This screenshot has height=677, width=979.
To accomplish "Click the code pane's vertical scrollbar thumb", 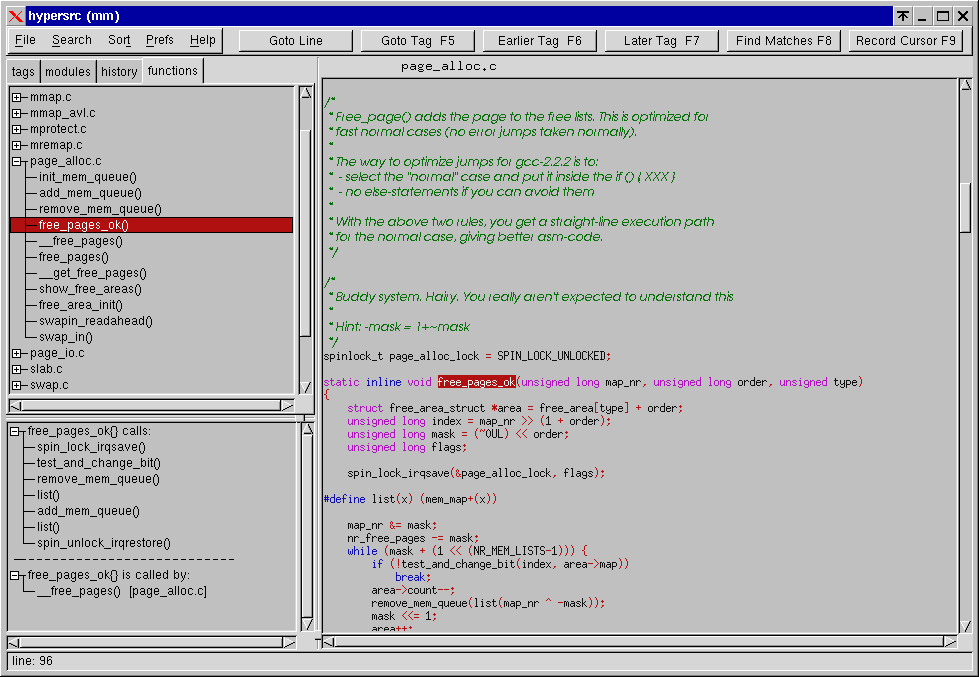I will 965,207.
